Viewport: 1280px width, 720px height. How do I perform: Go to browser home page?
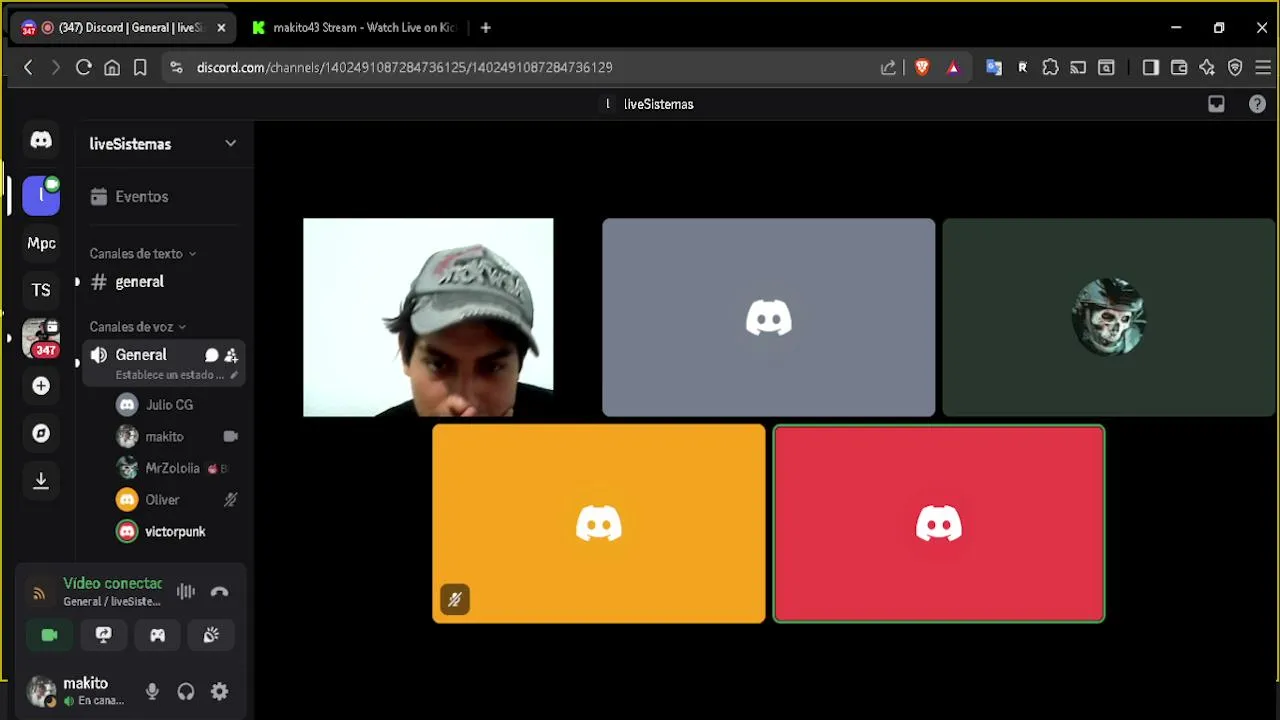pyautogui.click(x=112, y=67)
